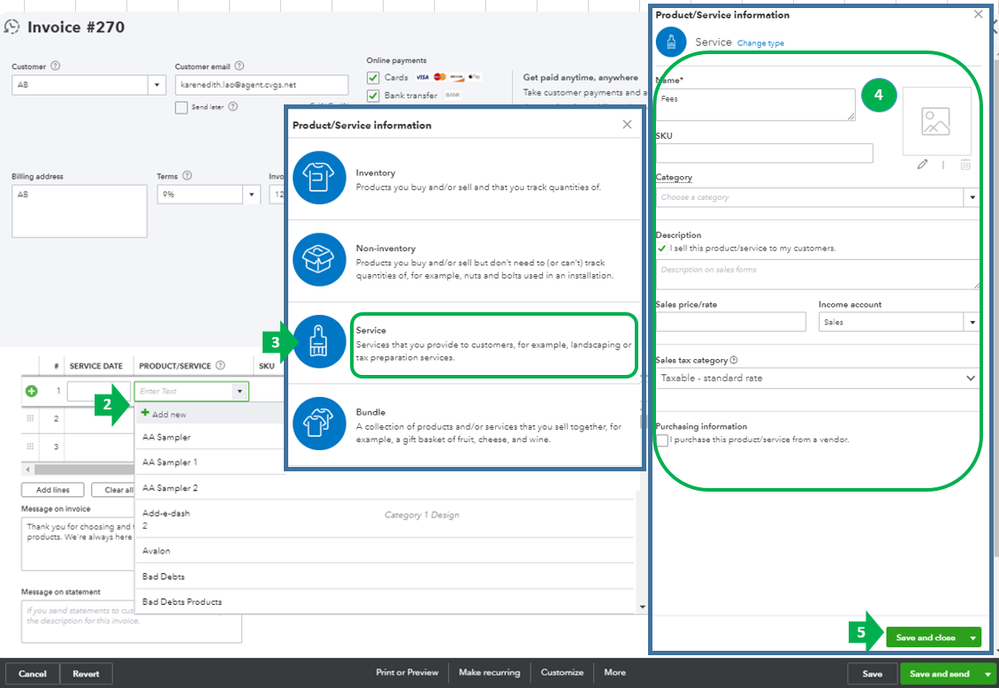
Task: Select Avalon from the list
Action: click(156, 550)
